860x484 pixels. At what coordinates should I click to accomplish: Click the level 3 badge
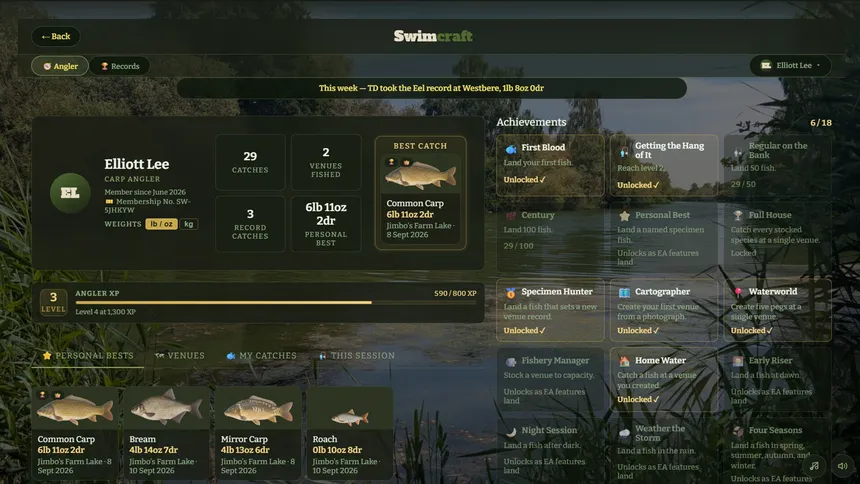click(53, 302)
